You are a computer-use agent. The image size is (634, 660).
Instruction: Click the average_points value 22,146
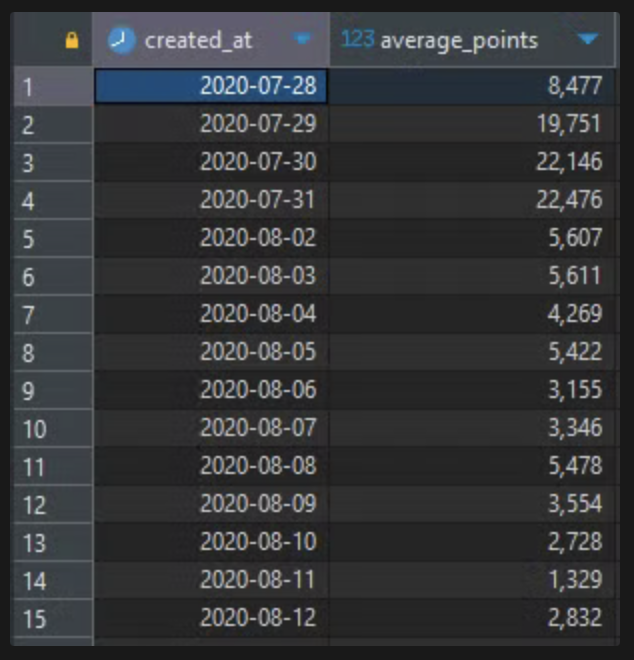[472, 162]
